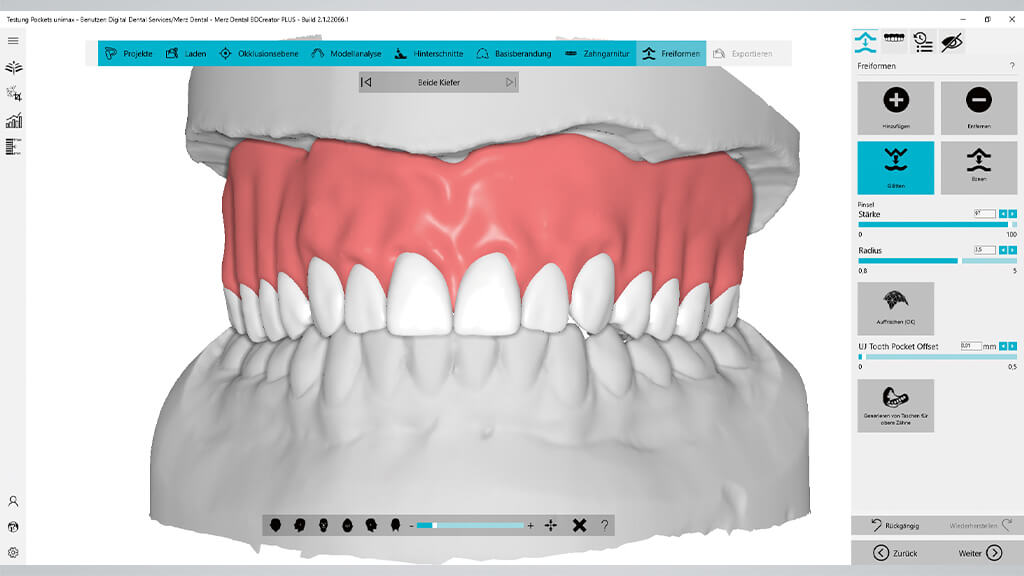This screenshot has width=1024, height=576.
Task: Activate the Glätten smoothing brush
Action: (x=895, y=167)
